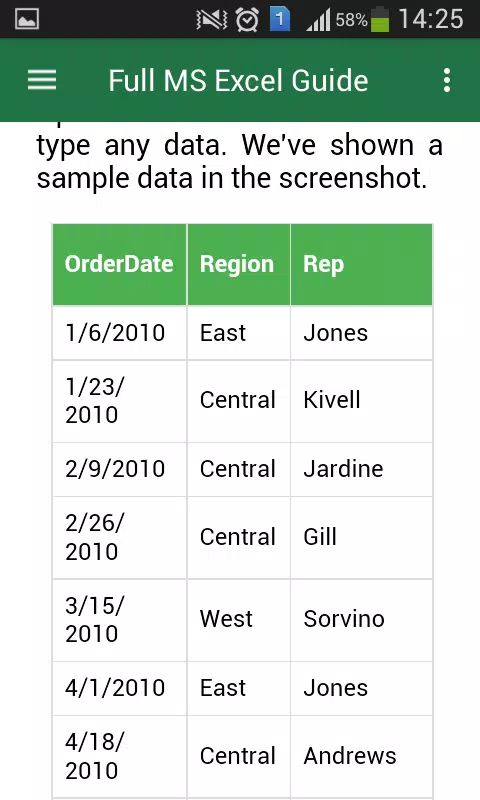Tap the SIM 1 card icon

(x=280, y=20)
